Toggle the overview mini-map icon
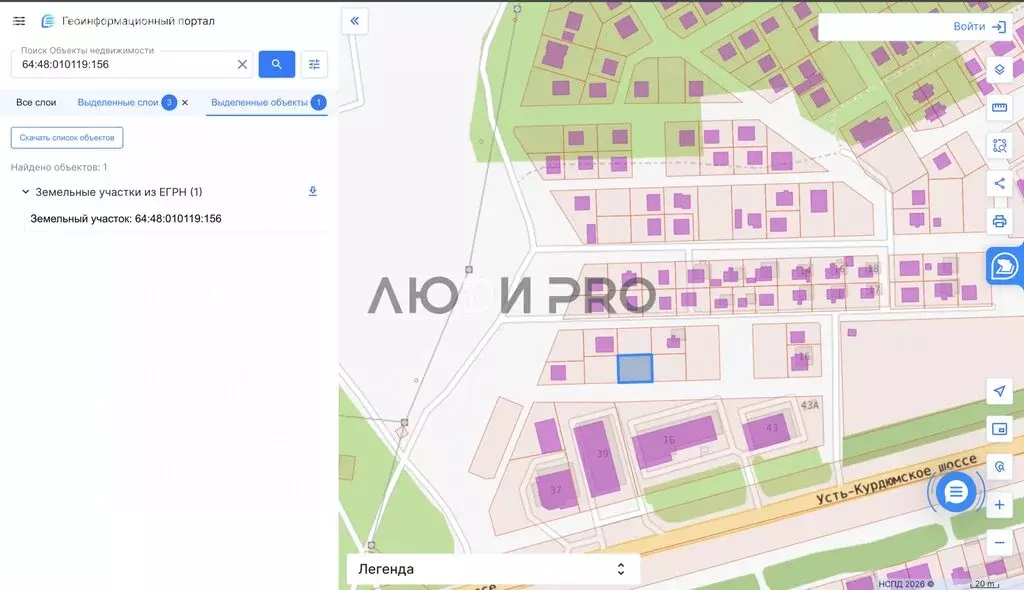Viewport: 1024px width, 590px height. [999, 429]
